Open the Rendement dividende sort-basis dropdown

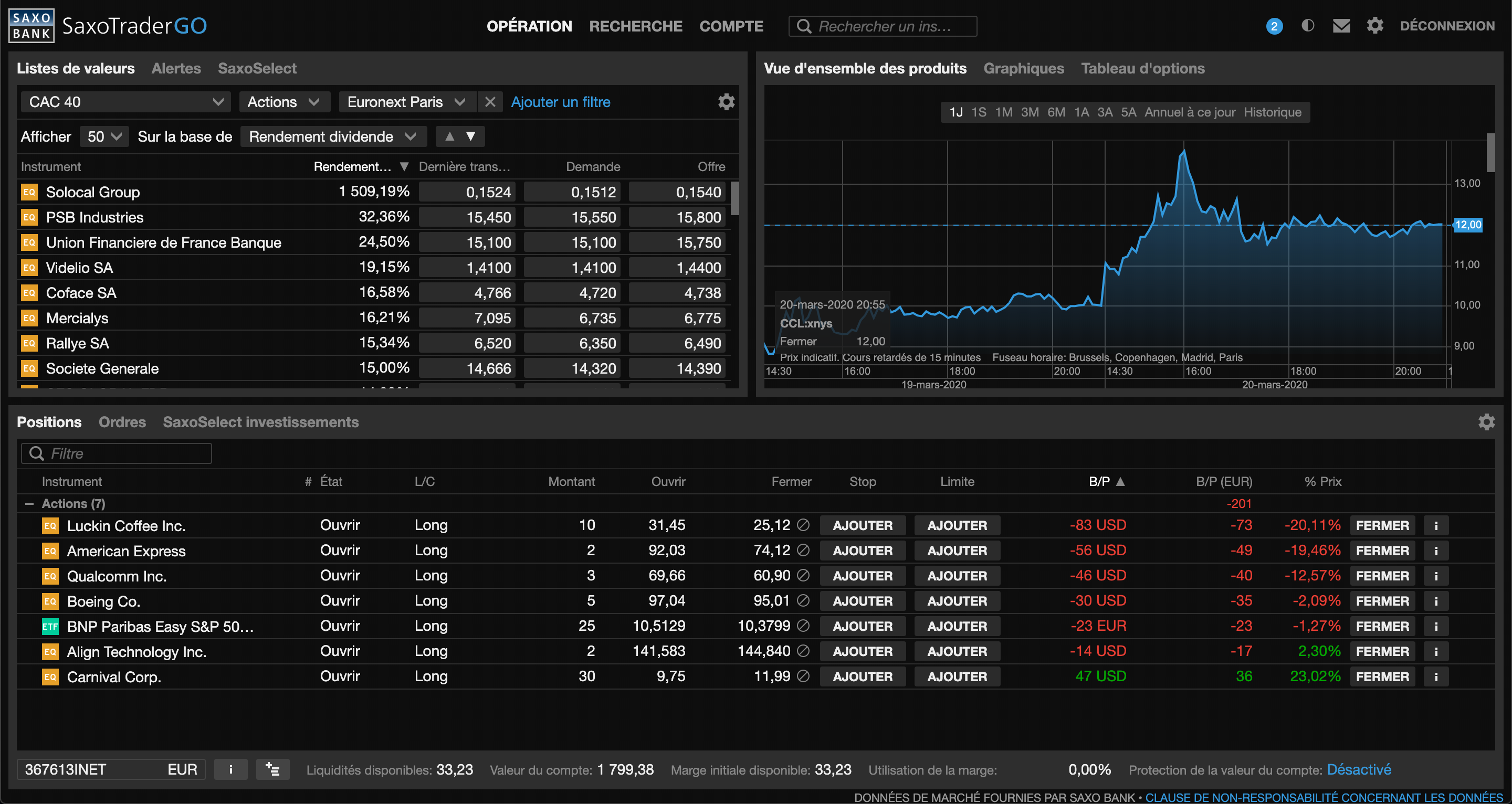coord(333,137)
